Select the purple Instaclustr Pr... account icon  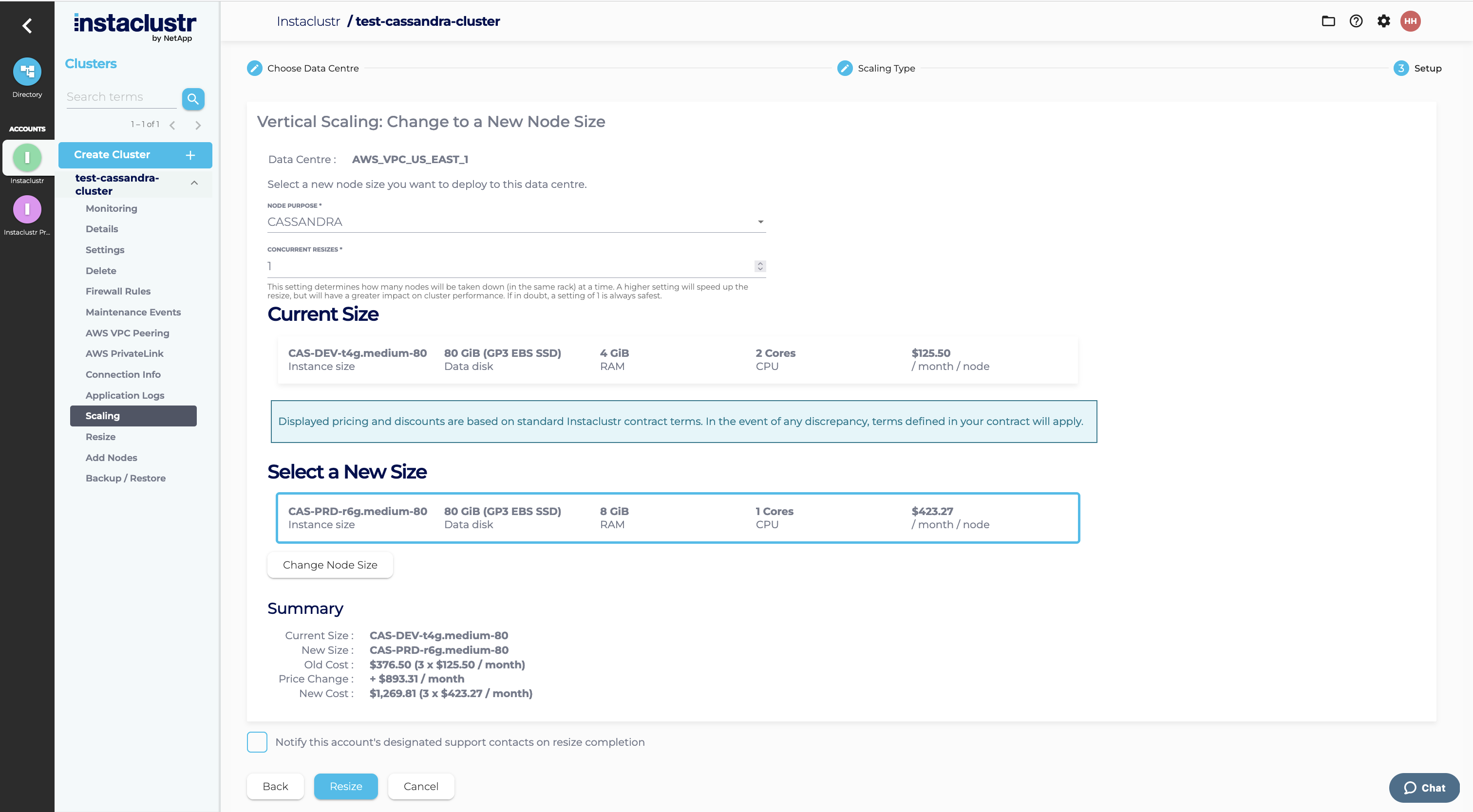pyautogui.click(x=27, y=209)
